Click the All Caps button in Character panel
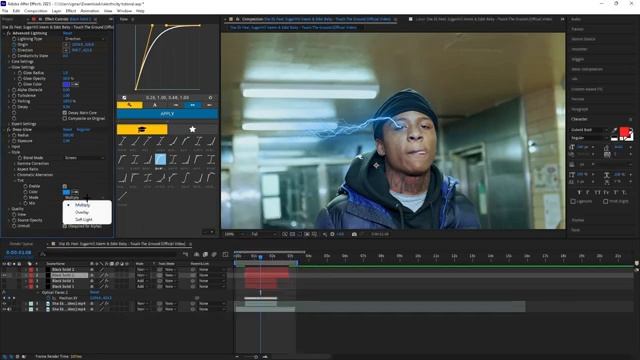Viewport: 640px width, 360px height. tap(598, 192)
